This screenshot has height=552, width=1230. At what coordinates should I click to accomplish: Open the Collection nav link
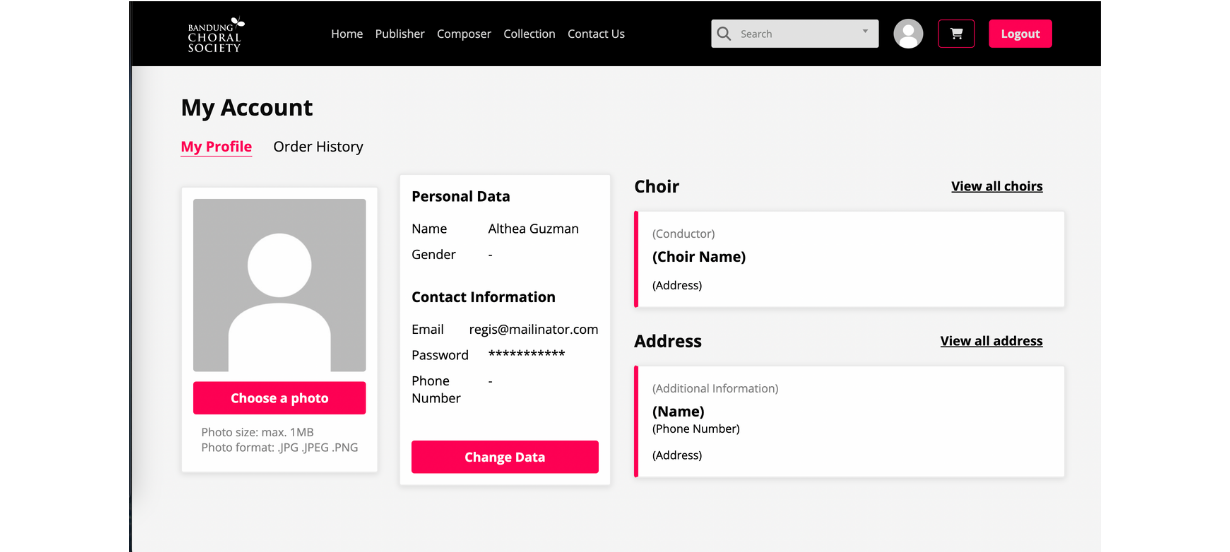pos(529,34)
